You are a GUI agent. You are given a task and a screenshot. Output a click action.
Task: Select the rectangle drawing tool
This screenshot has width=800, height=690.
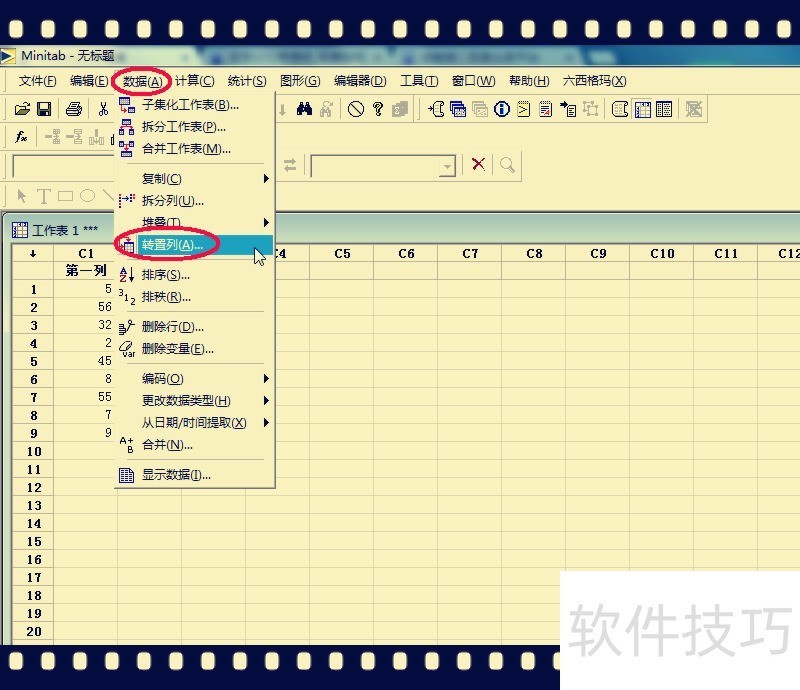coord(65,195)
